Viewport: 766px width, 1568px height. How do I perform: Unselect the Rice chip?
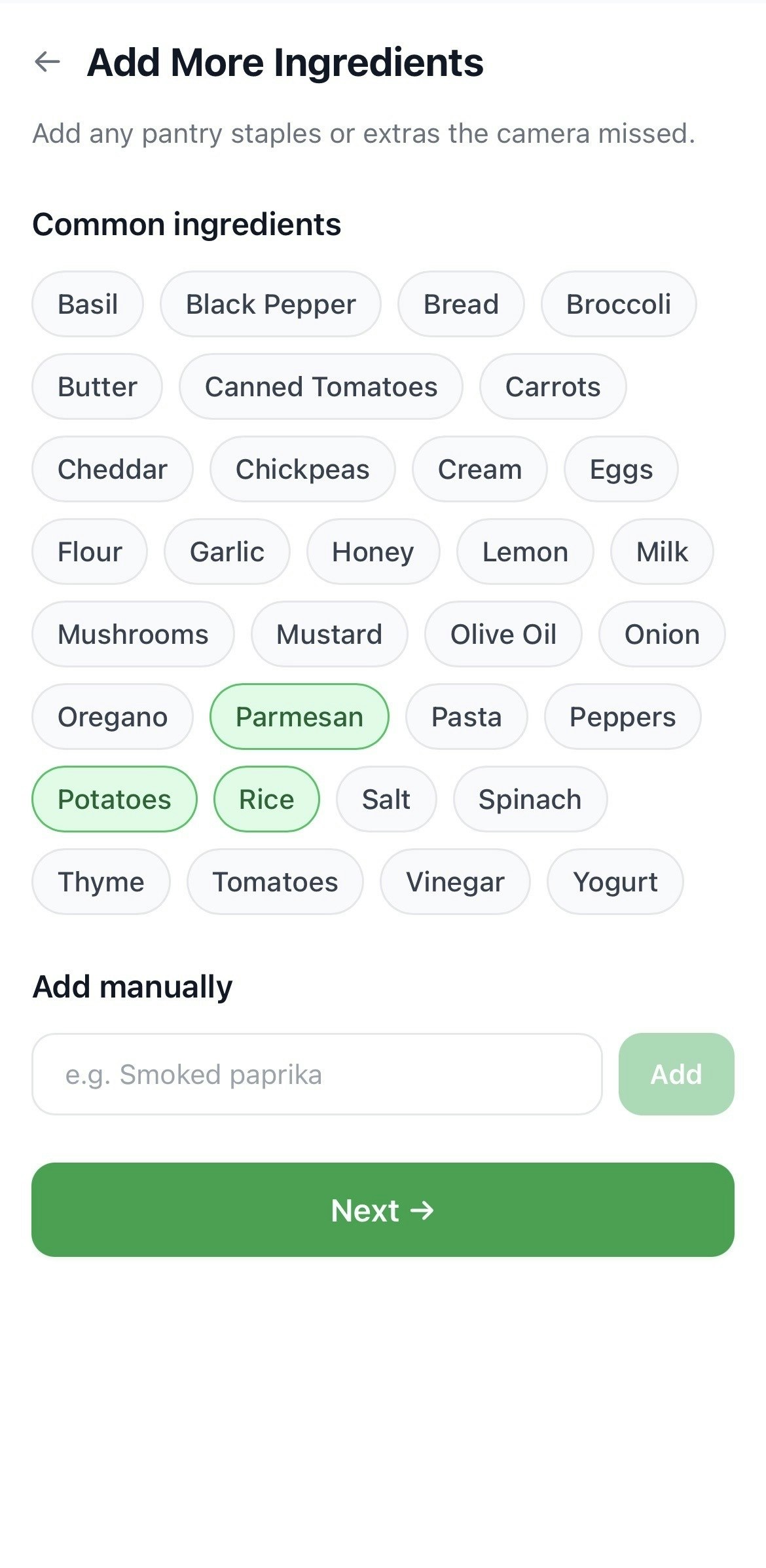(x=266, y=799)
